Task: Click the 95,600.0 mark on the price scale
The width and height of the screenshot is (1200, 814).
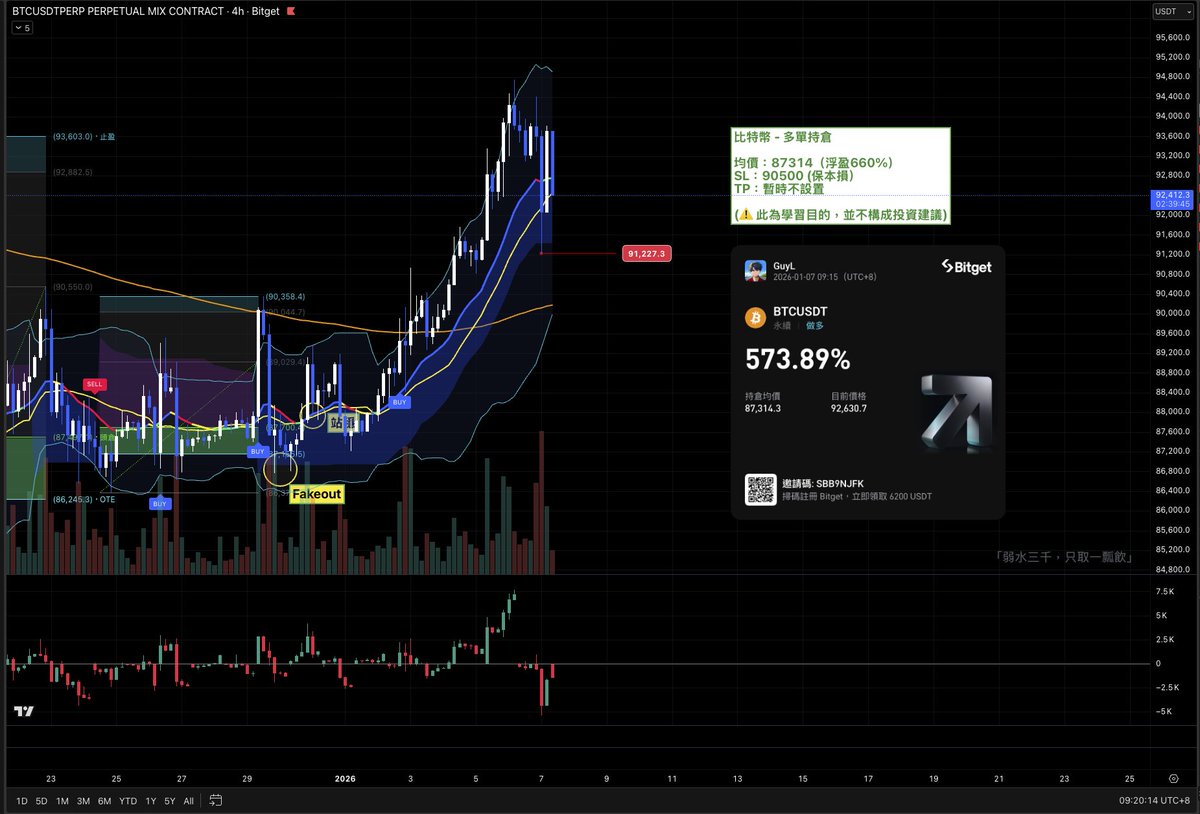Action: 1172,37
